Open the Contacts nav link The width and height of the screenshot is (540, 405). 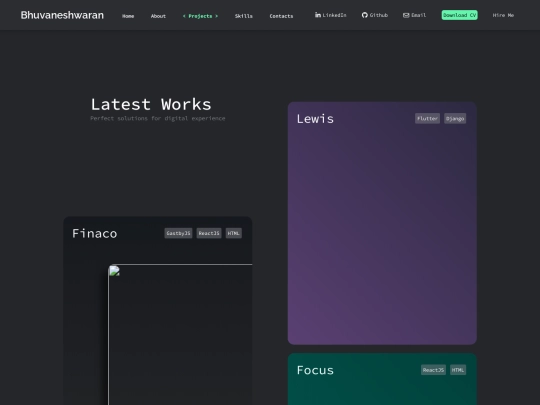pyautogui.click(x=281, y=16)
